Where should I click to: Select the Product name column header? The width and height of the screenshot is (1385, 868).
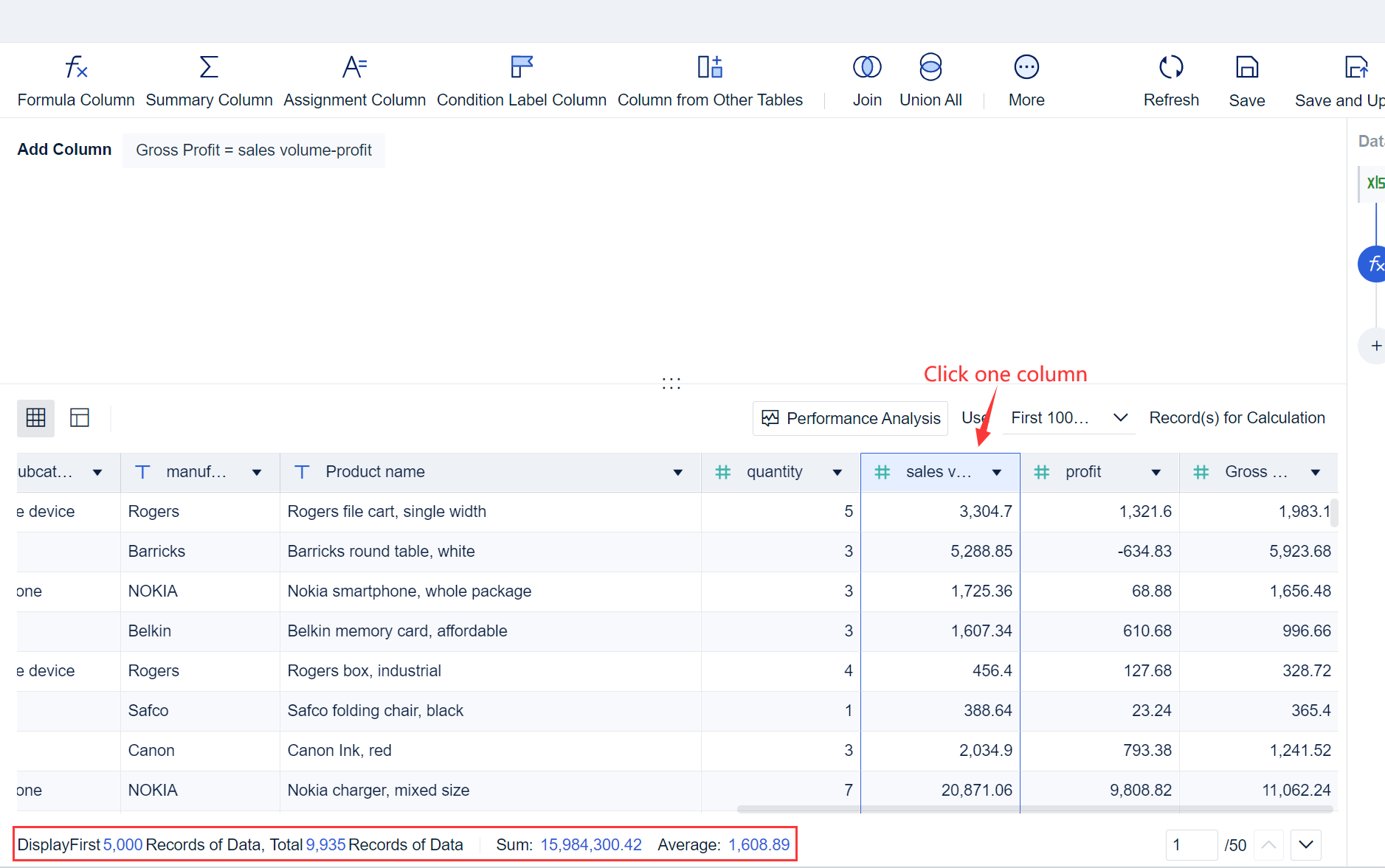(x=491, y=472)
